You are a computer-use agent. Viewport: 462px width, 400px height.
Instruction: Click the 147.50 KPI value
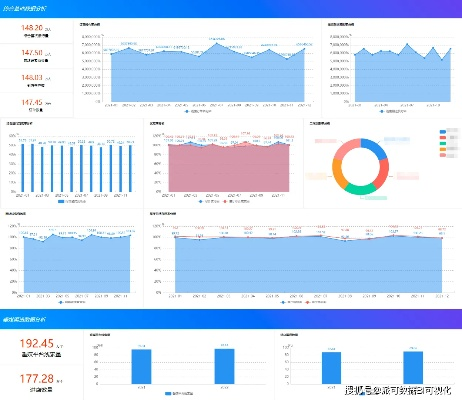click(x=32, y=53)
